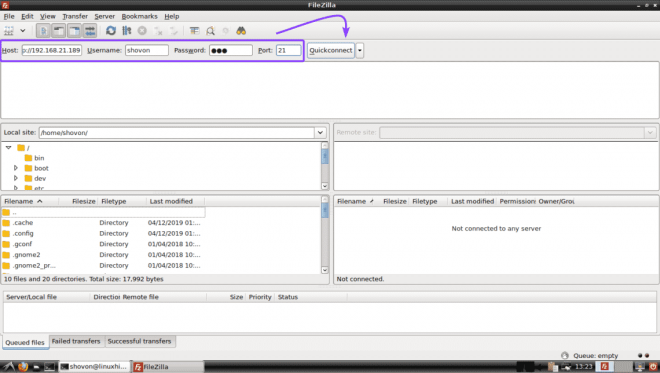Open the Transfer menu
660x373 pixels.
click(x=75, y=16)
